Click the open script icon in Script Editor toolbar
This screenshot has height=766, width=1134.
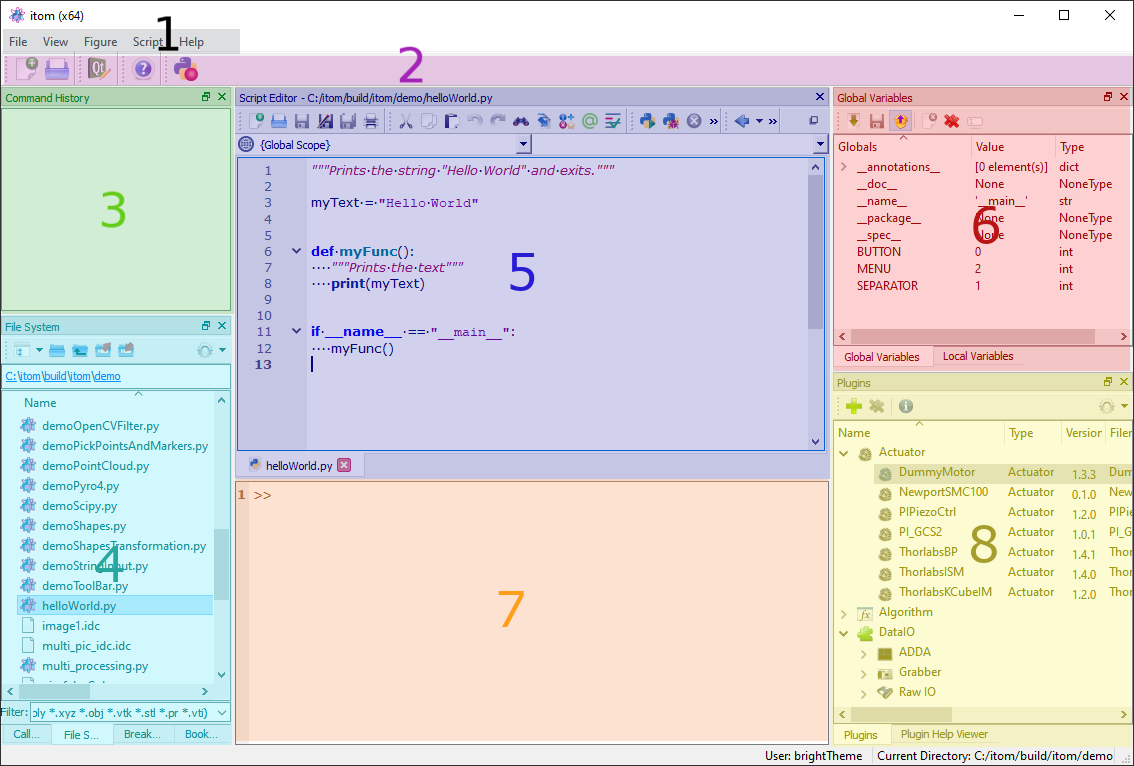tap(279, 121)
